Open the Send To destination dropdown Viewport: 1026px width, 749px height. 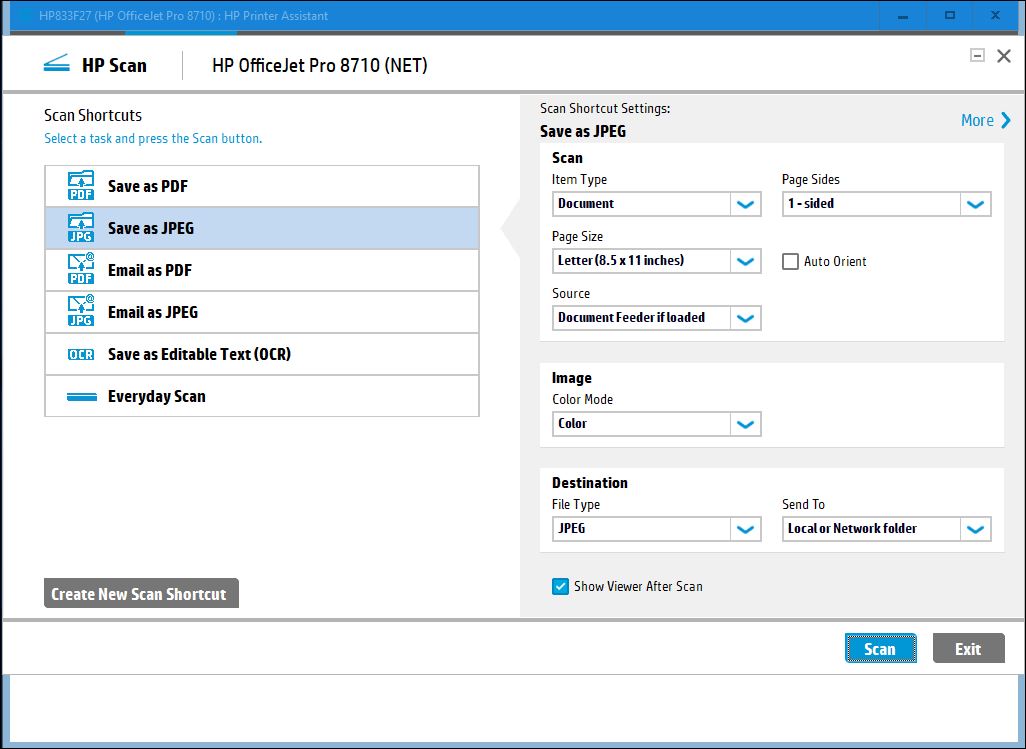coord(975,529)
